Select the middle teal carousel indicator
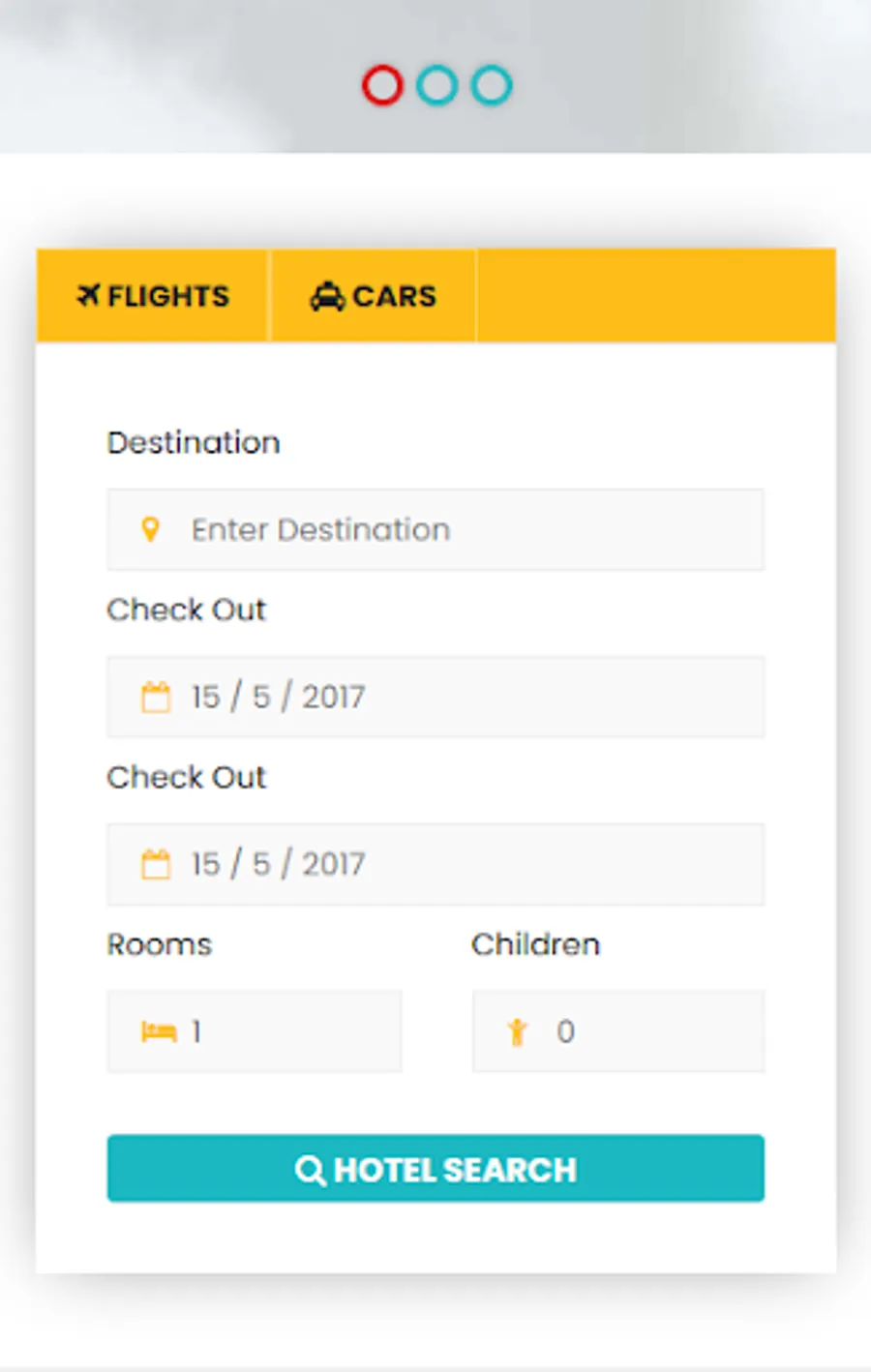This screenshot has width=871, height=1372. click(436, 85)
